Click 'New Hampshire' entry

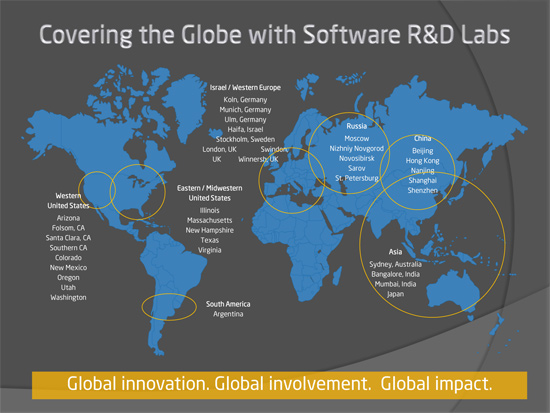209,230
